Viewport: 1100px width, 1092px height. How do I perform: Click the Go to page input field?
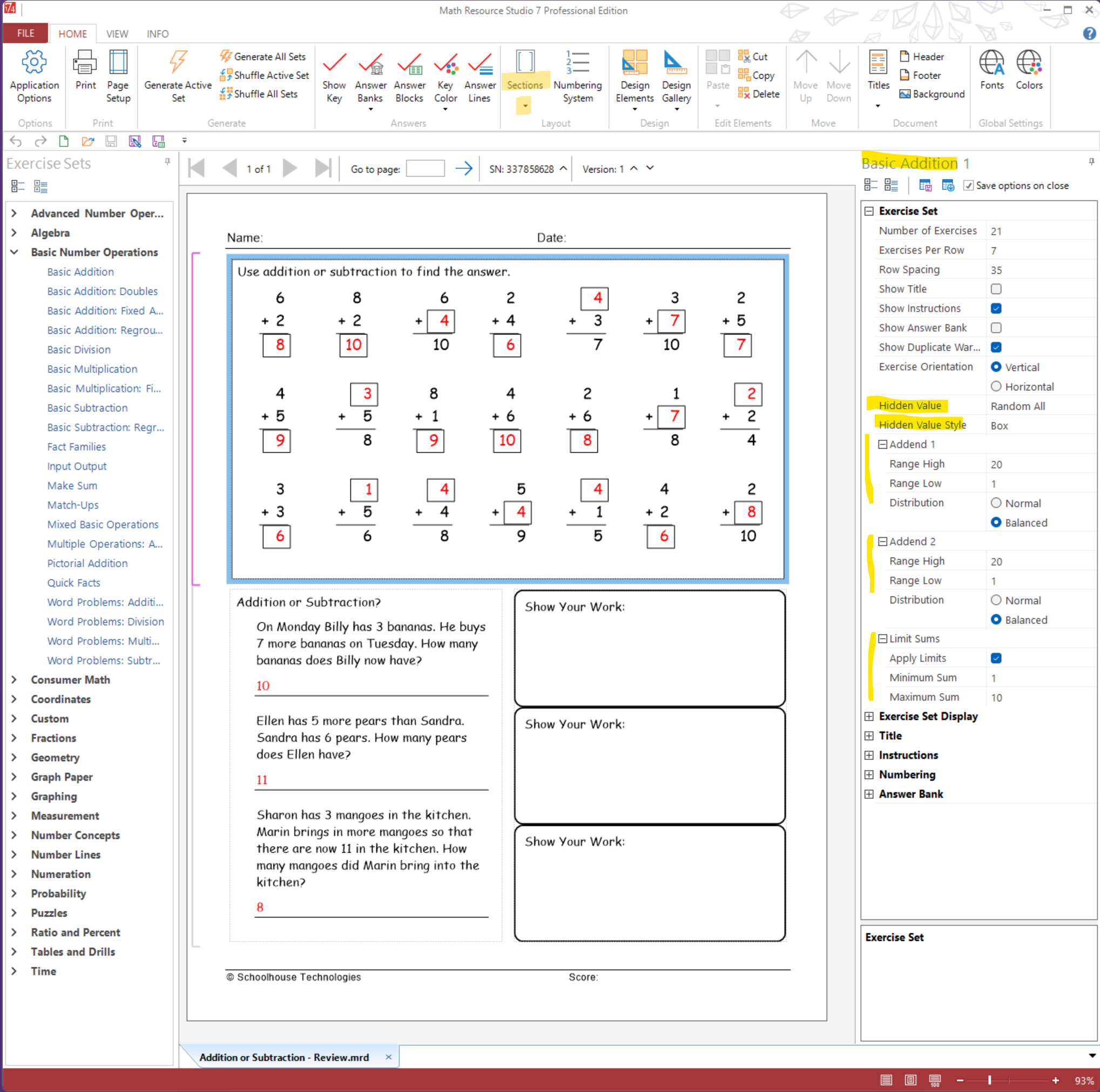point(425,168)
